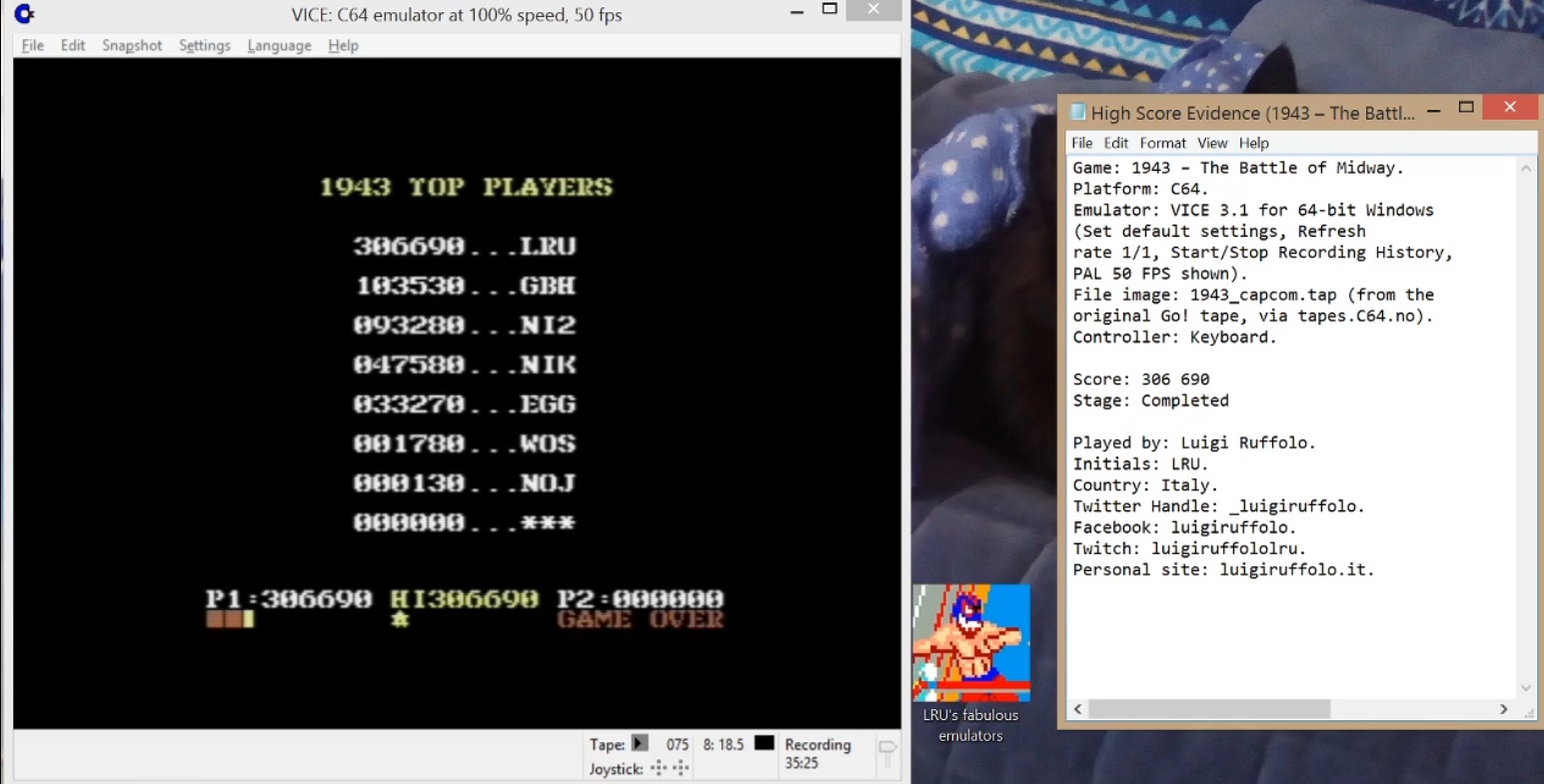Click the second joystick direction indicator
Screen dimensions: 1544x784
pos(681,768)
